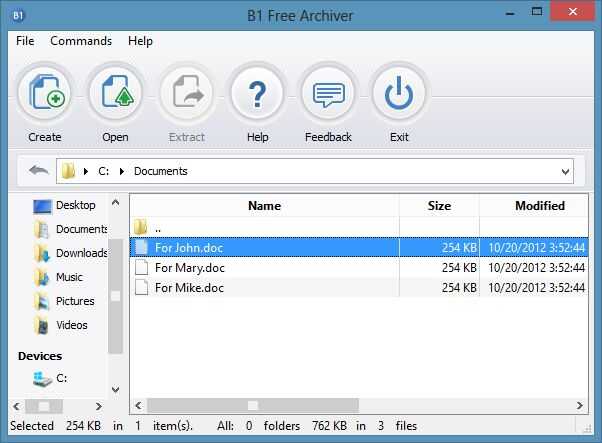Click the Feedback speech bubble icon
The width and height of the screenshot is (602, 443).
coord(328,93)
